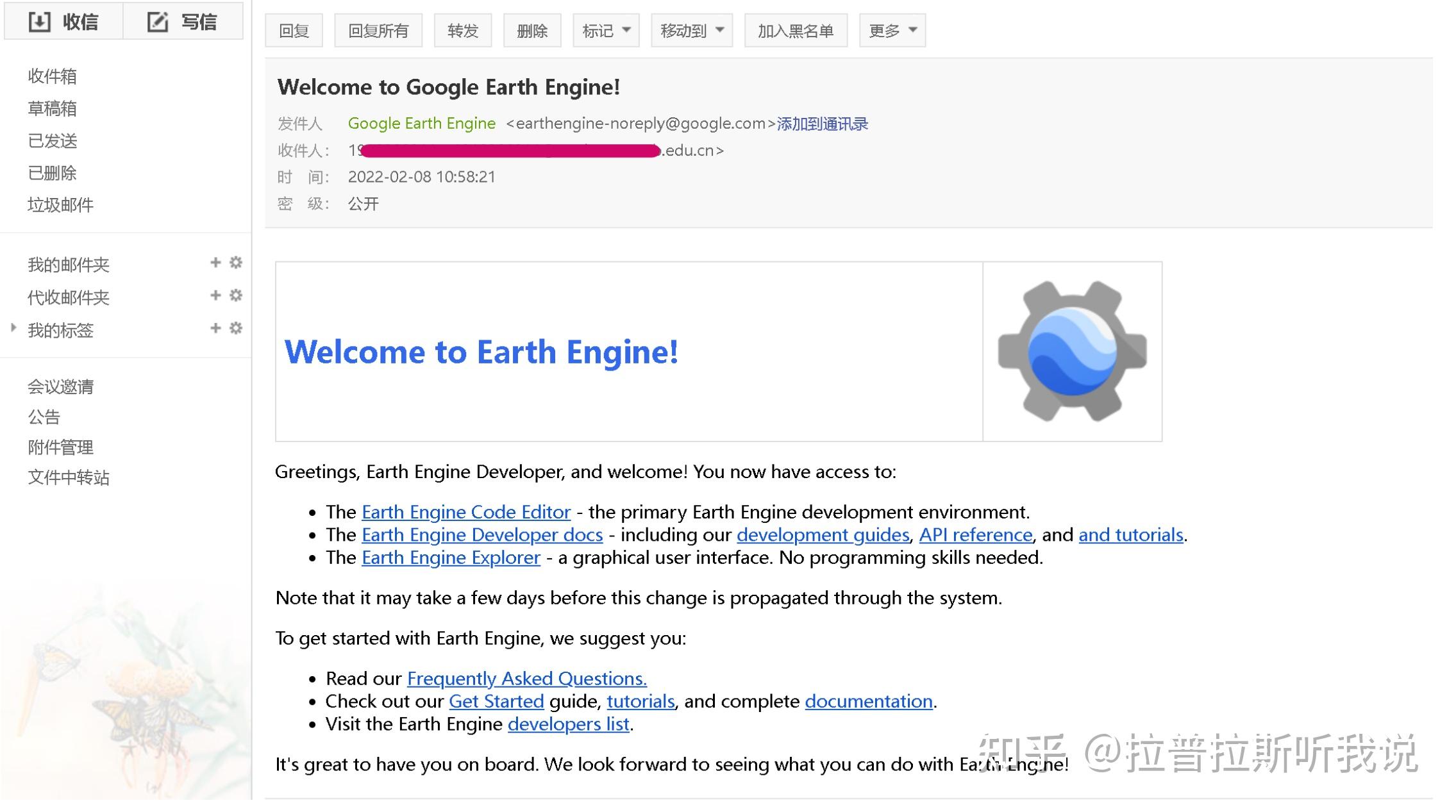1456x812 pixels.
Task: Open the documentation link
Action: [x=869, y=701]
